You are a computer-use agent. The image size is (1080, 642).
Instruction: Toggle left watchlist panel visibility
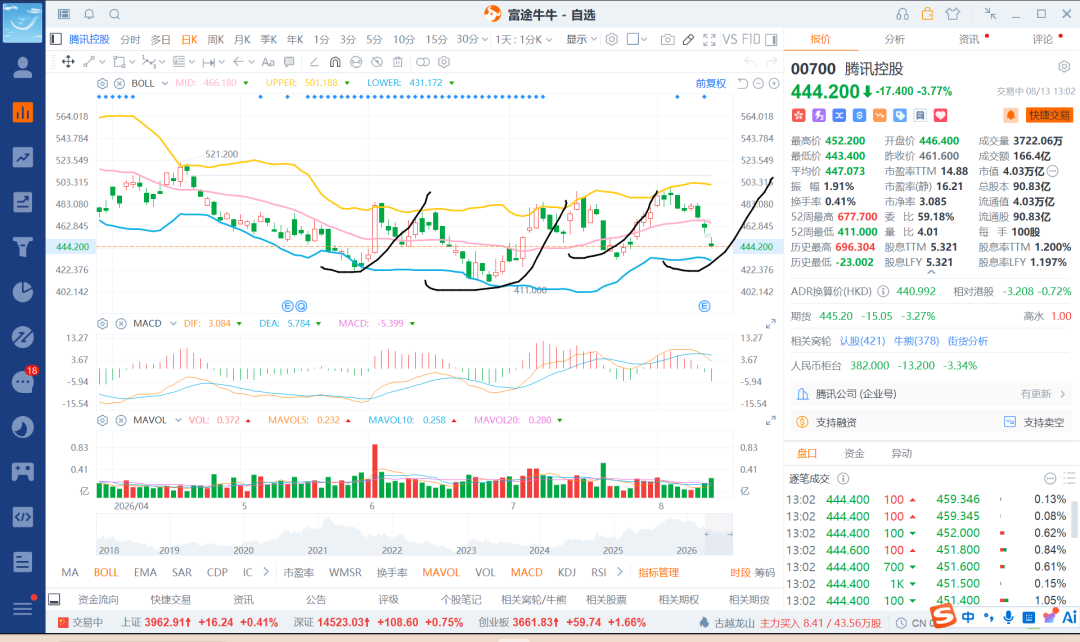(x=56, y=39)
